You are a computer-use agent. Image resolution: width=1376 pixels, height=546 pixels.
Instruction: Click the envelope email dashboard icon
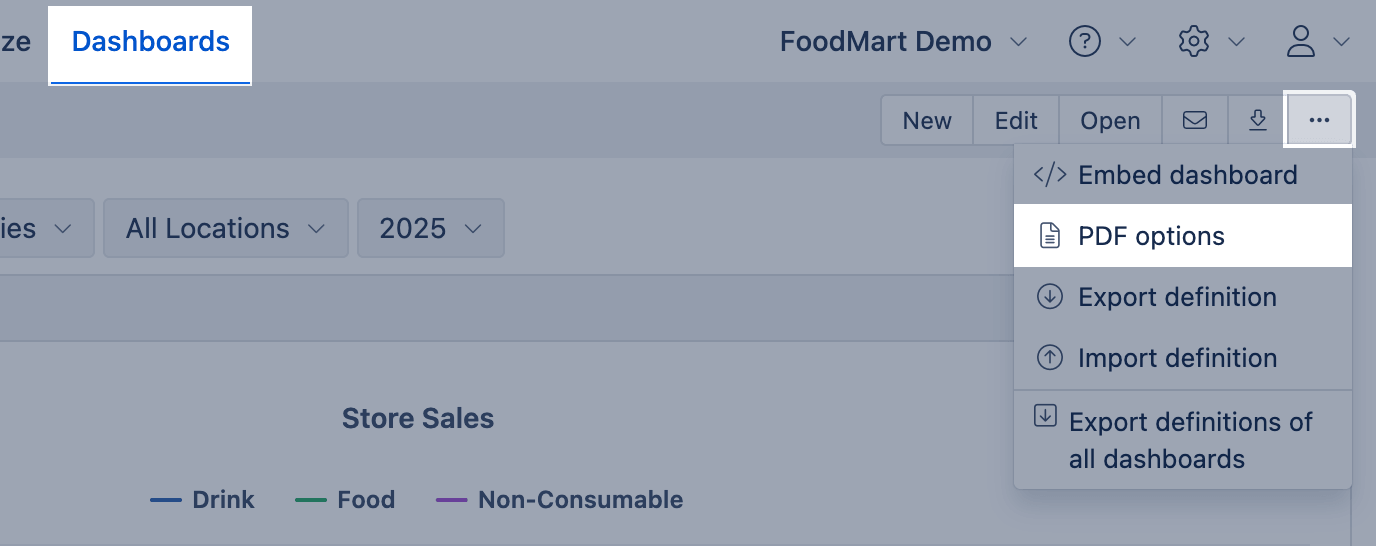[1195, 120]
